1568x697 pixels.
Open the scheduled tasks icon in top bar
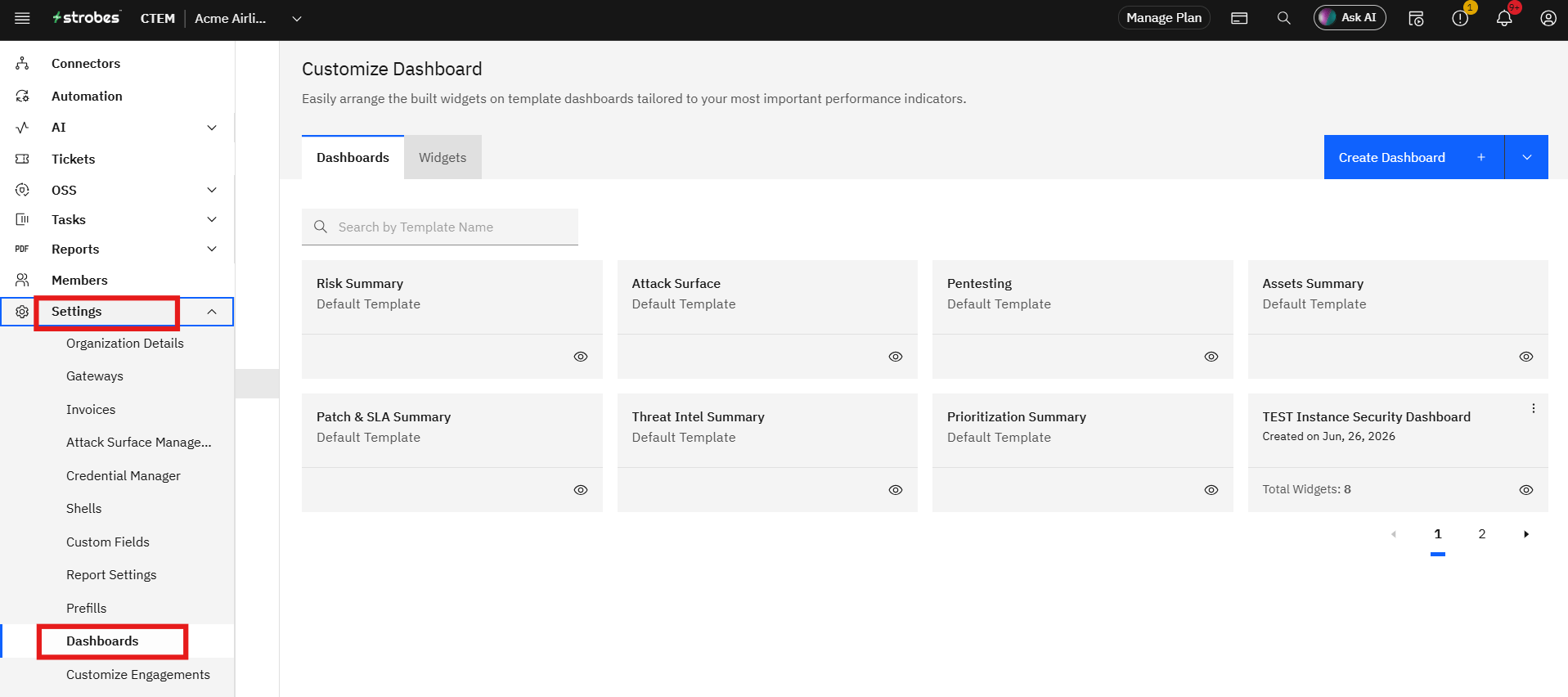point(1417,18)
